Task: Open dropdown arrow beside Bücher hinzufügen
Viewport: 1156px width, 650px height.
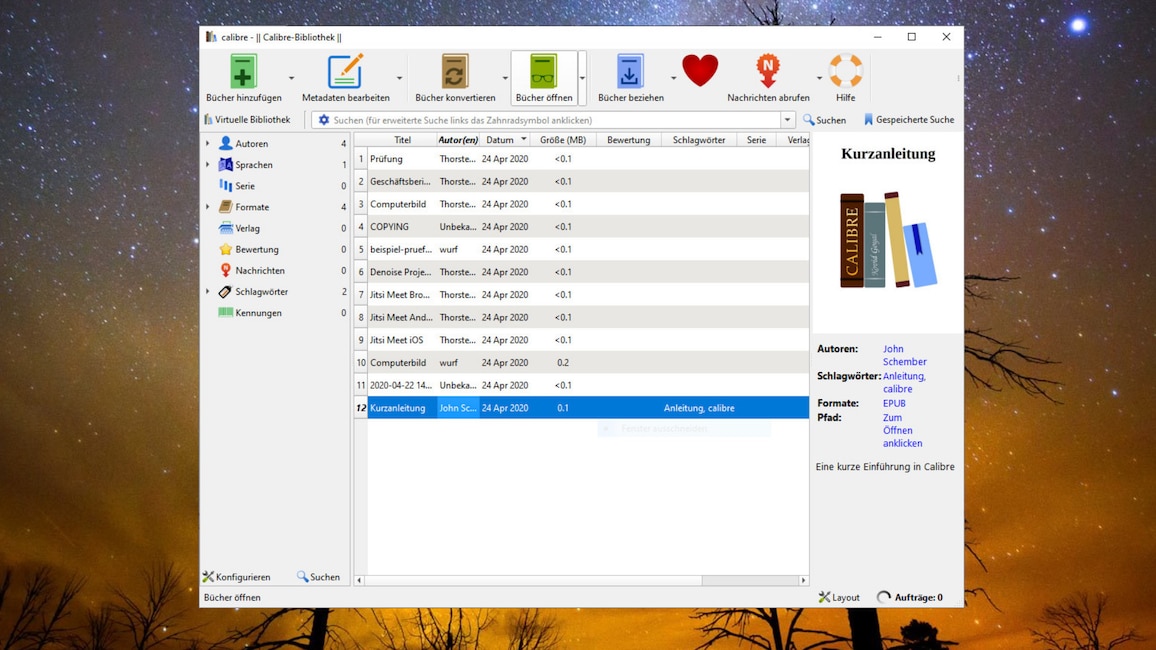Action: (x=291, y=78)
